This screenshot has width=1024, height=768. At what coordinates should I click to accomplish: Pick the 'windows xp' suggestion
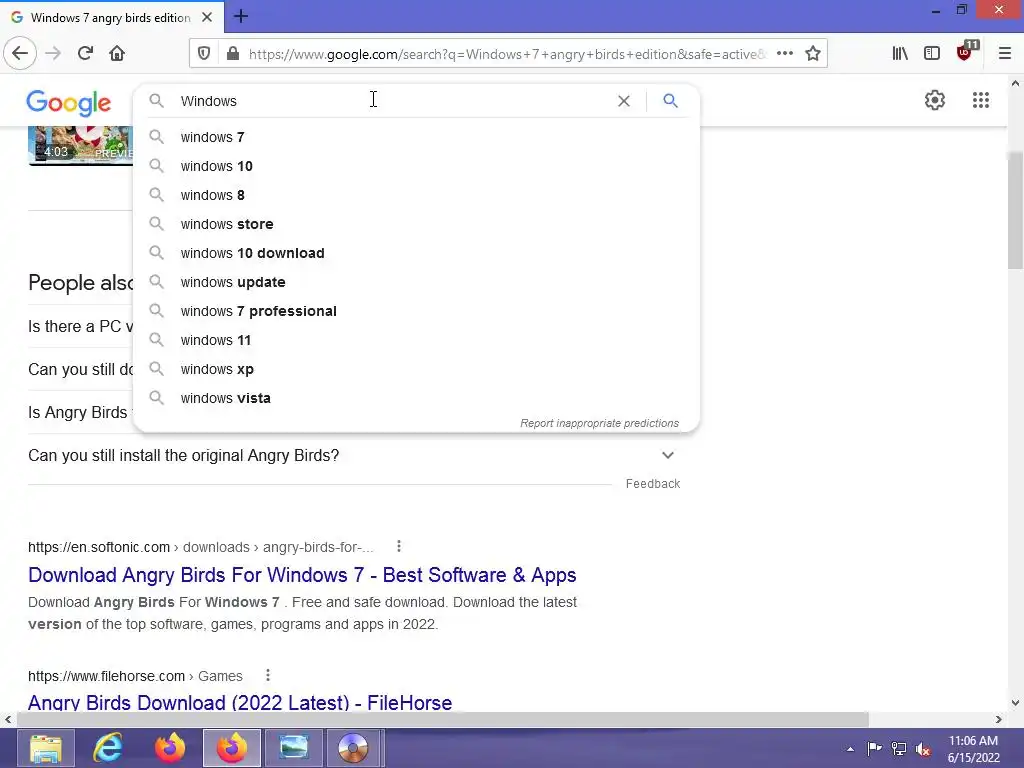[x=416, y=369]
